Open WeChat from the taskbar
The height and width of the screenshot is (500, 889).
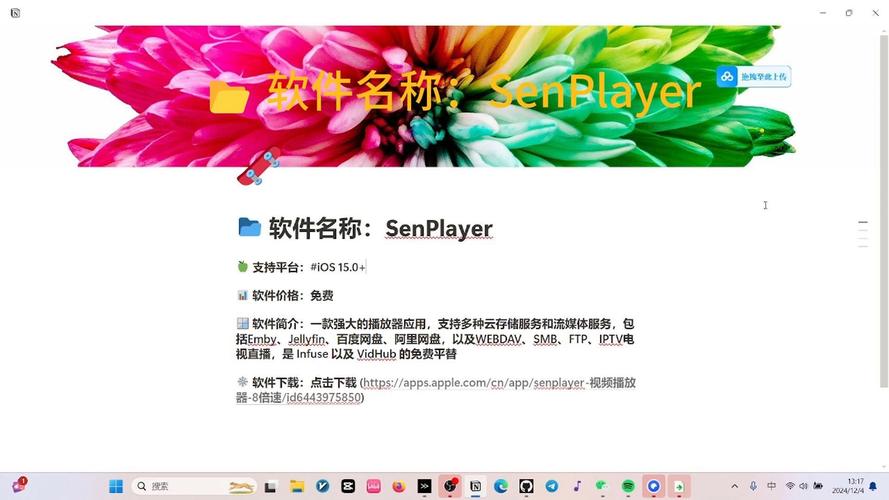point(602,486)
